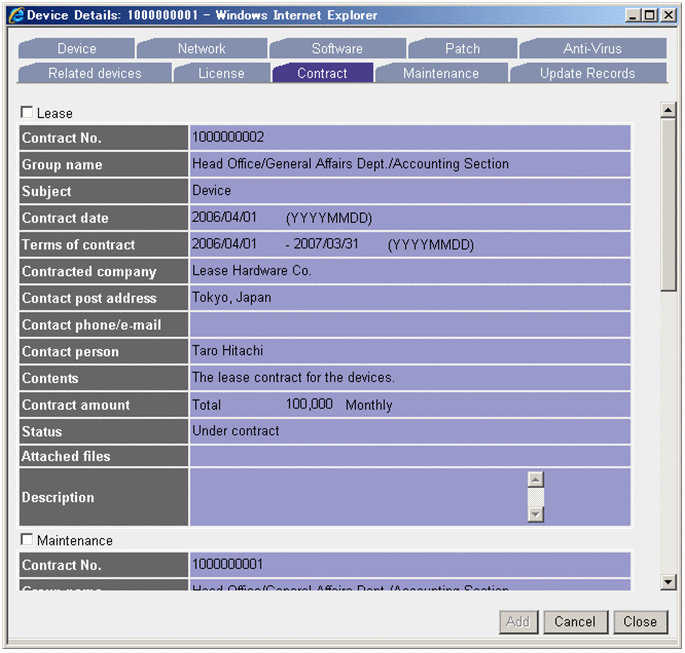Open the Maintenance tab
Viewport: 685px width, 653px height.
coord(440,73)
